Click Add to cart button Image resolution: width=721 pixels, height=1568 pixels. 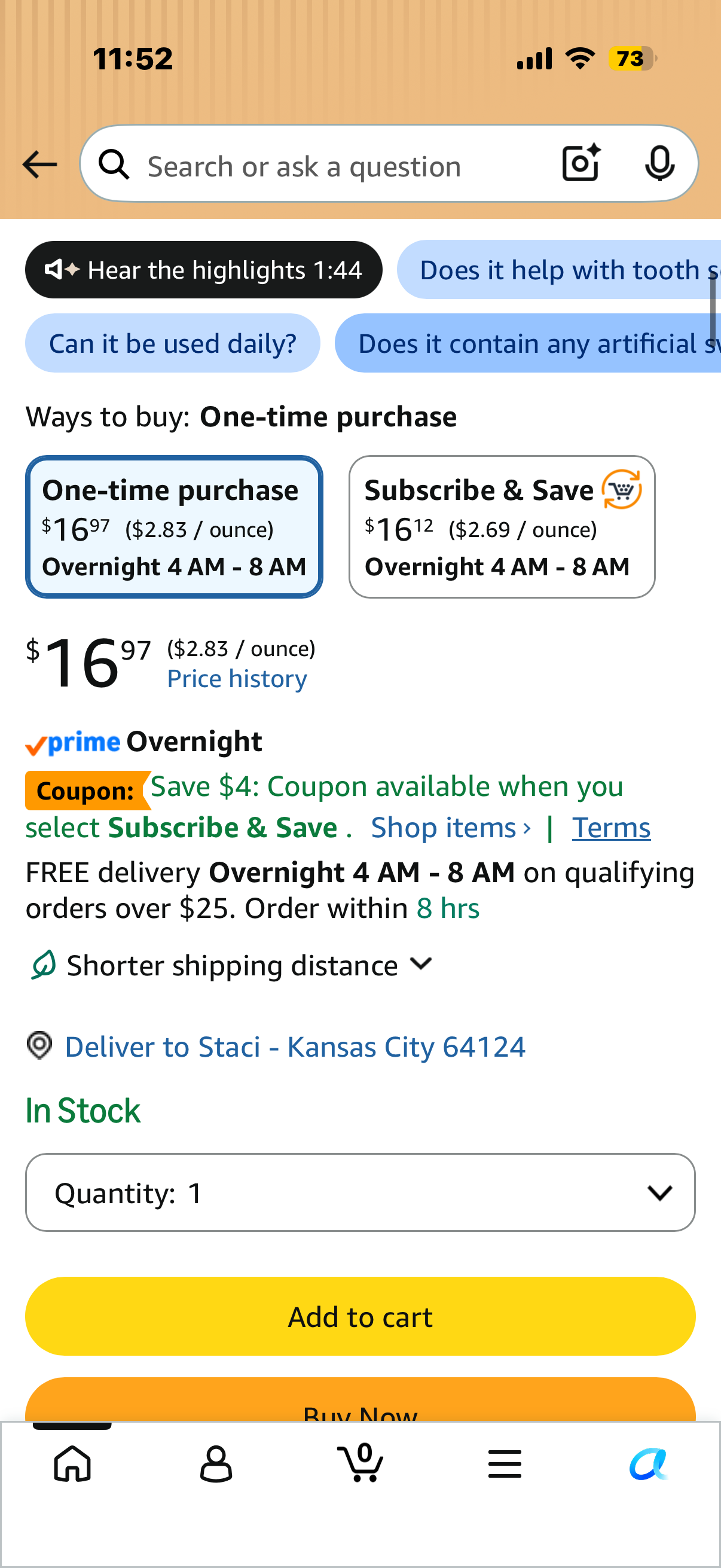point(360,1317)
